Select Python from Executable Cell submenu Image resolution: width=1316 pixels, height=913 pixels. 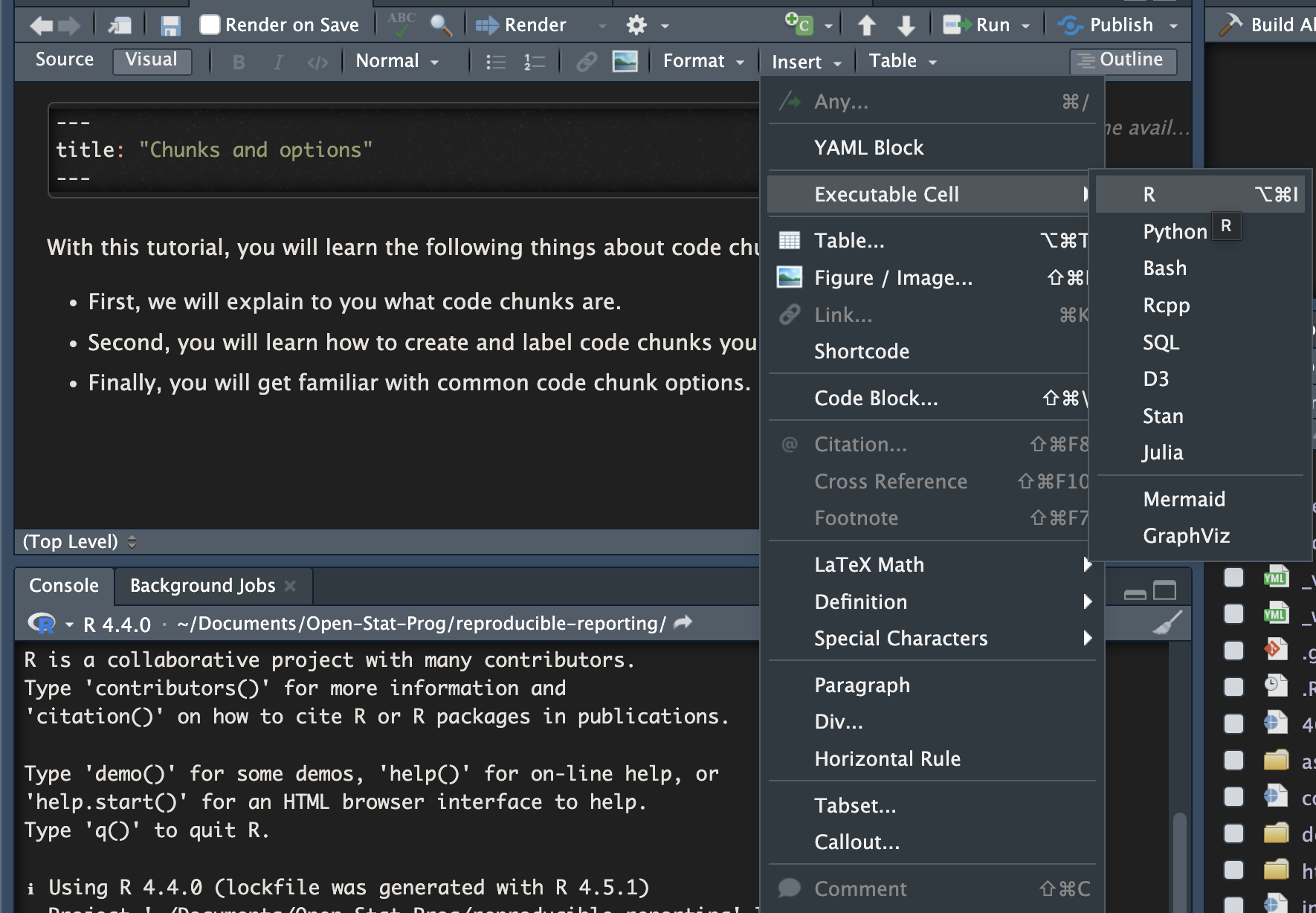tap(1175, 232)
